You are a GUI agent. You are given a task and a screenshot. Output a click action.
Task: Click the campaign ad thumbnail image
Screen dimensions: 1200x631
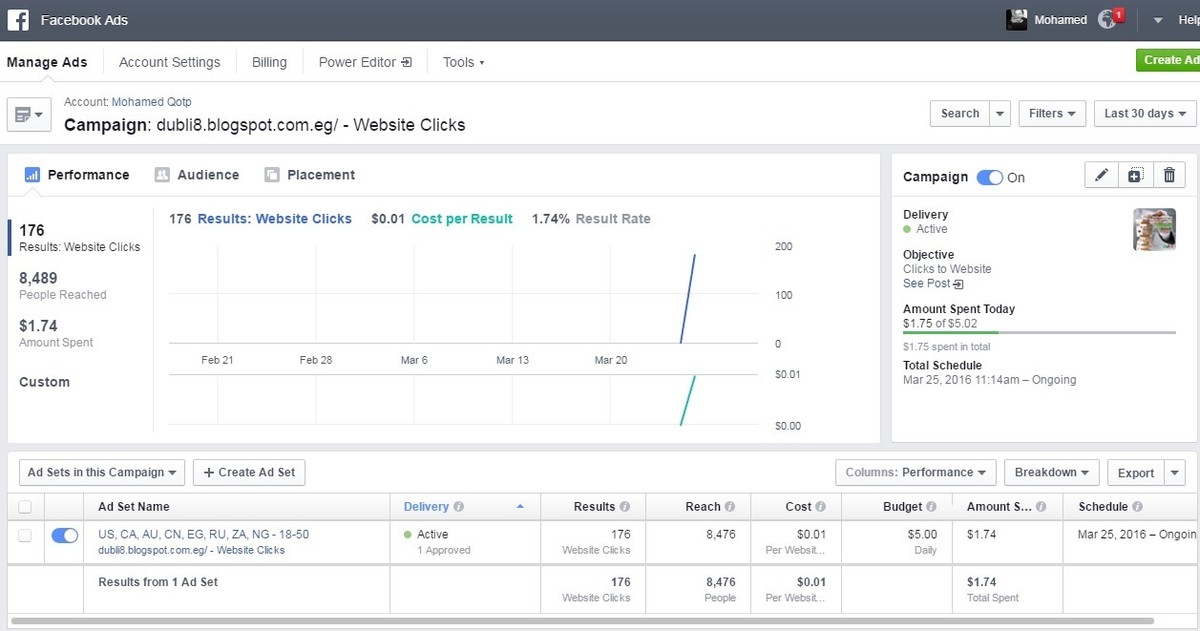click(x=1154, y=229)
